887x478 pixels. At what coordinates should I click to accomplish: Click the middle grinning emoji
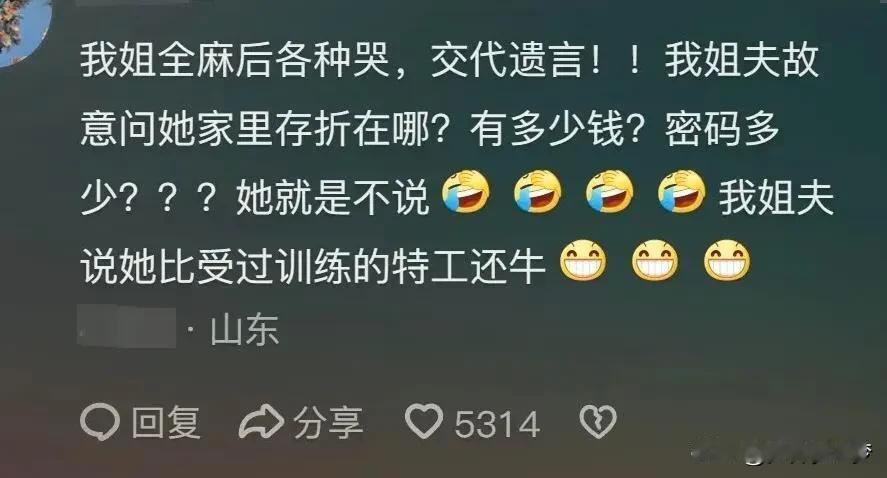point(655,261)
